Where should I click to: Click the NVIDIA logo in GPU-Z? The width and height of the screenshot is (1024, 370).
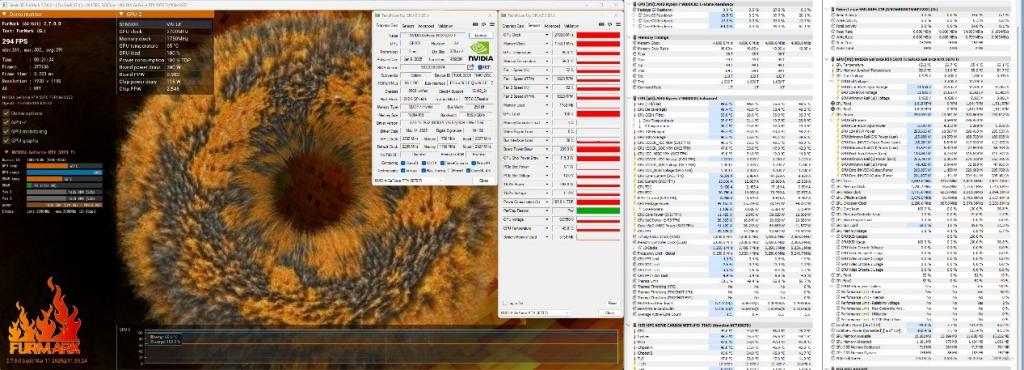click(x=481, y=52)
